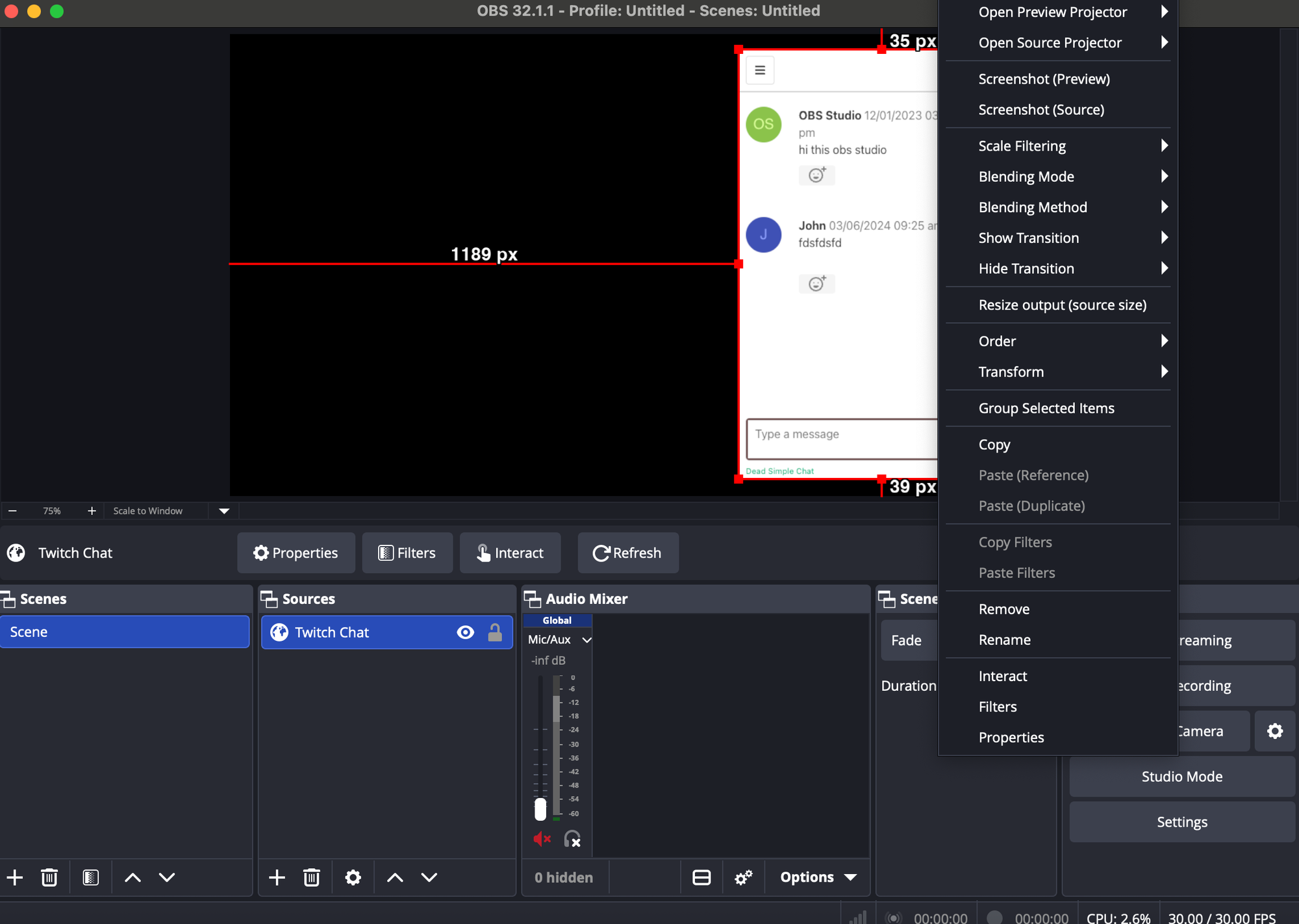Click the headphone monitoring icon for Mic/Aux
The image size is (1299, 924).
click(572, 839)
